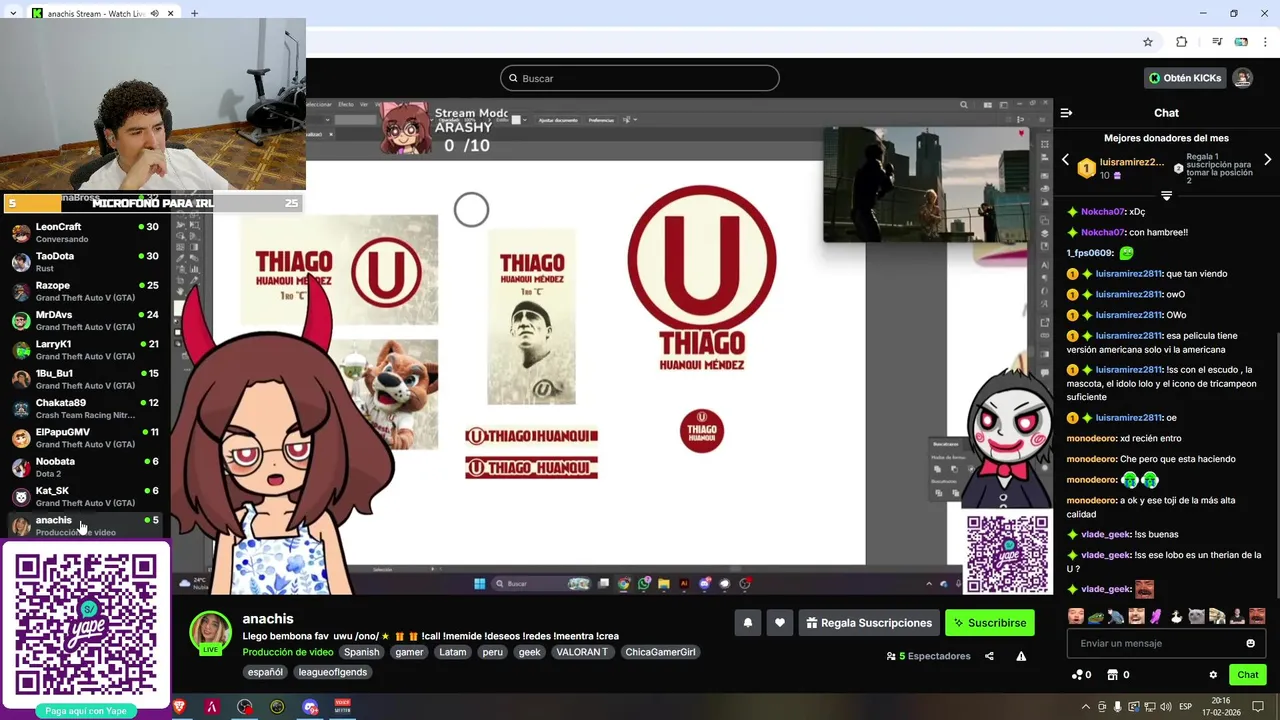Pick the purple quick emote
1280x720 pixels.
[1156, 616]
